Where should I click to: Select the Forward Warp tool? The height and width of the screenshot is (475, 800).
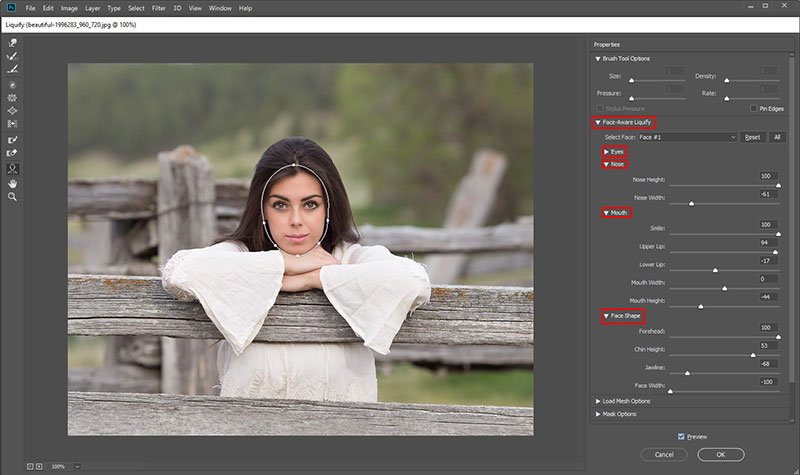click(13, 43)
